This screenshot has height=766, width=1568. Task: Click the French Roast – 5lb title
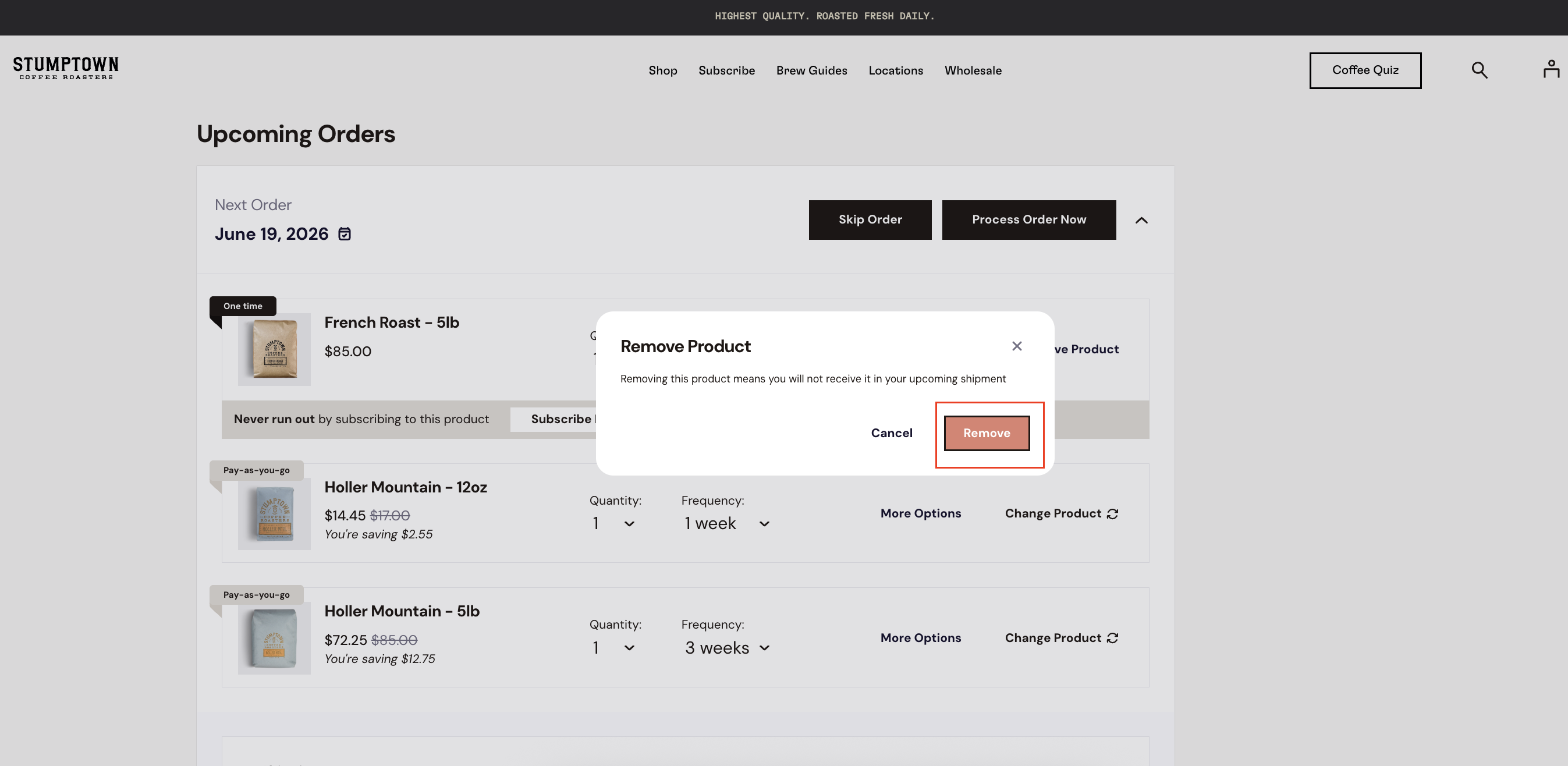(391, 322)
